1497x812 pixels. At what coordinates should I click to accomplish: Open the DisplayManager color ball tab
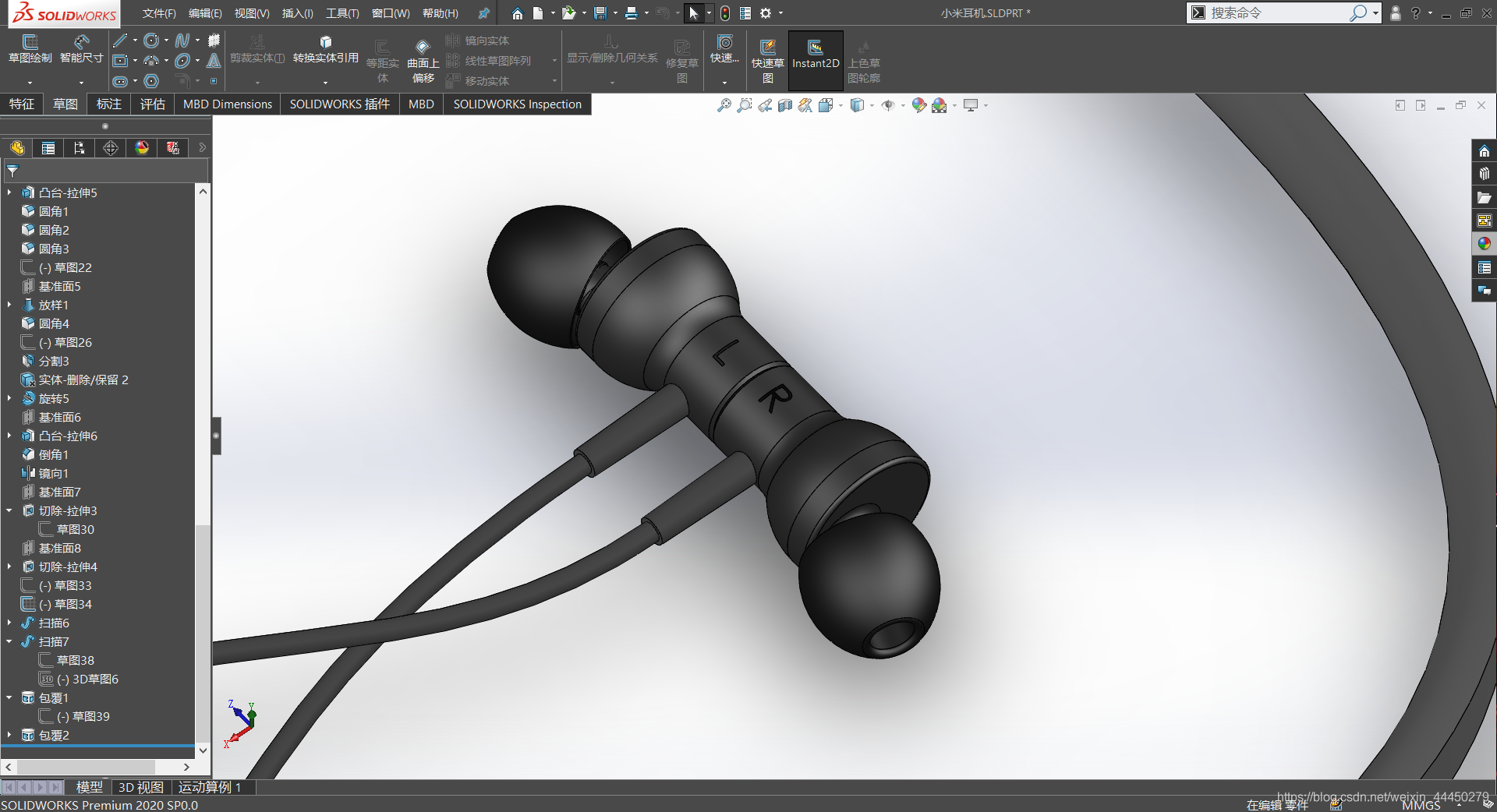142,148
